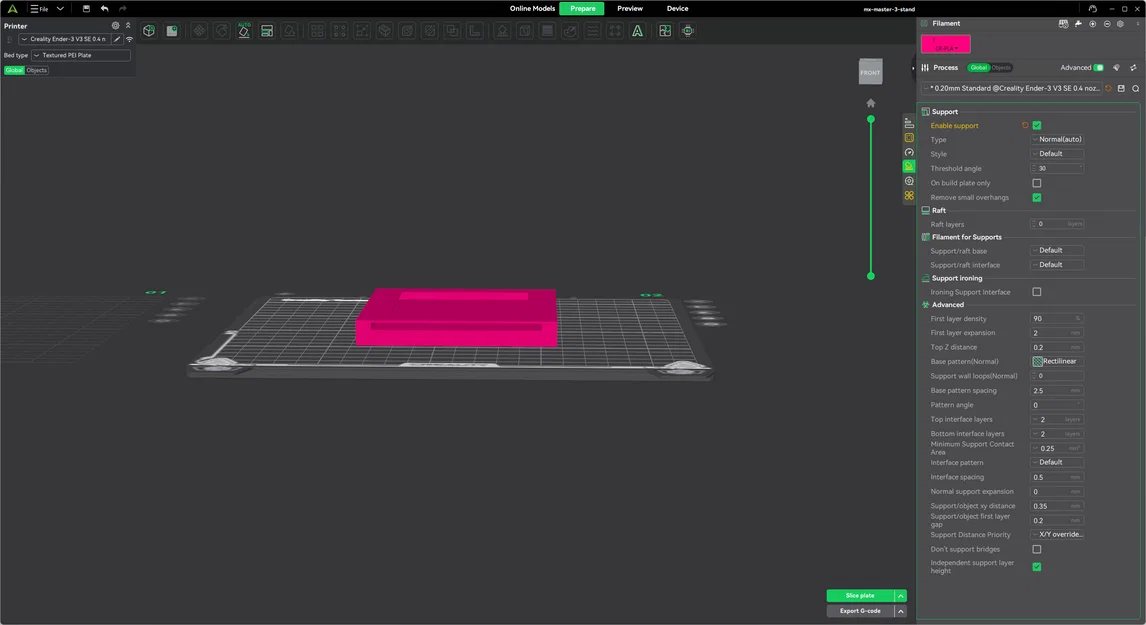This screenshot has height=625, width=1146.
Task: Click the printer Wi-Fi connection icon
Action: 129,39
